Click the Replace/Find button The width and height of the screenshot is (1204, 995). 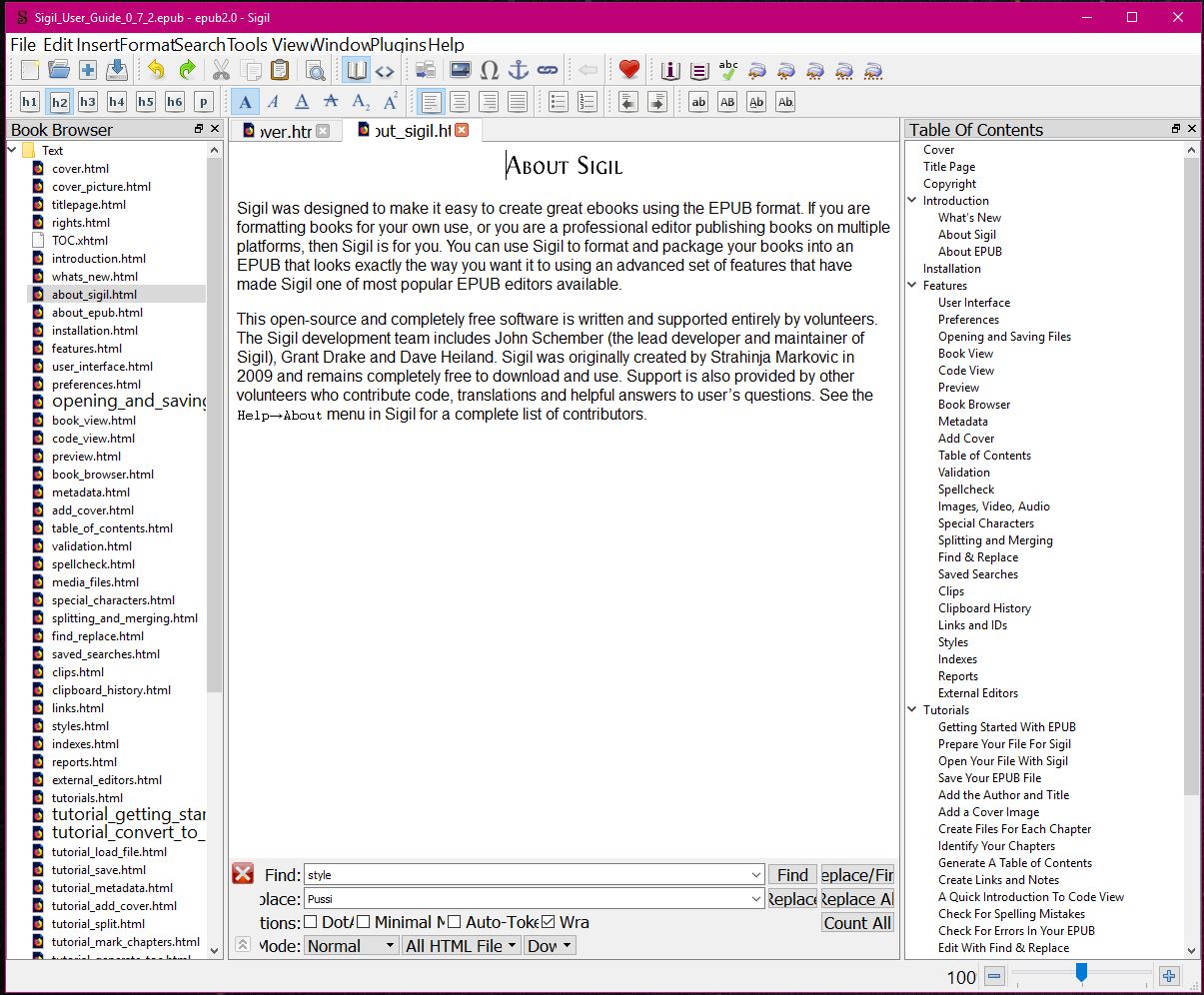click(x=857, y=875)
